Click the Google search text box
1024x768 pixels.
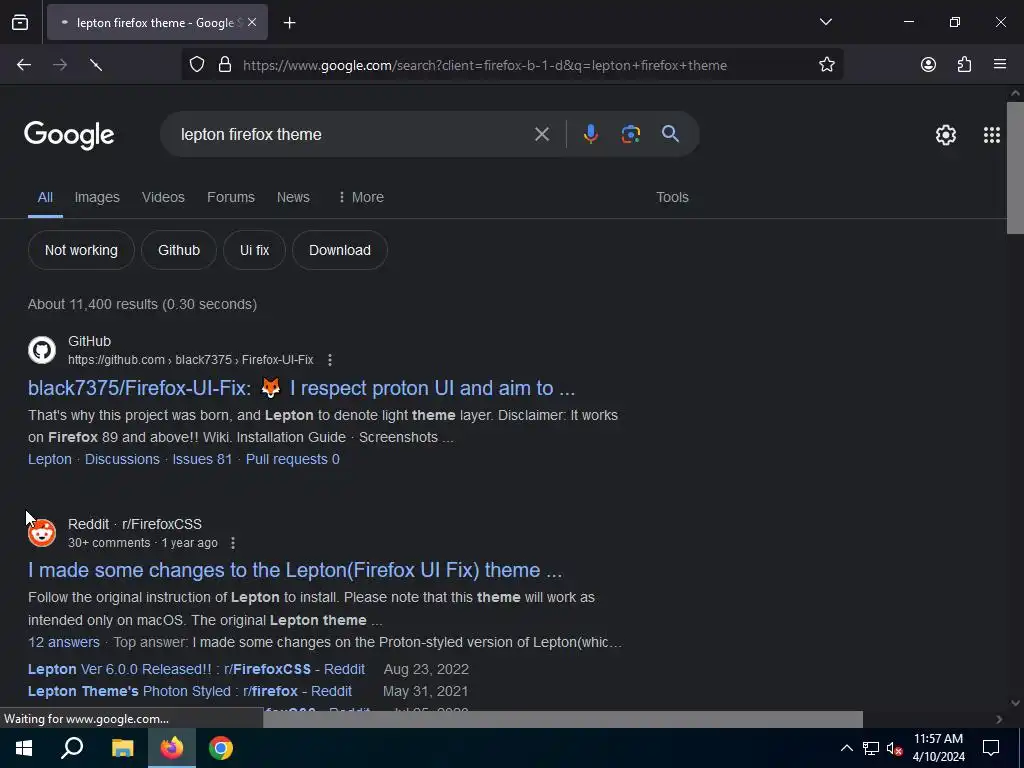(x=353, y=135)
